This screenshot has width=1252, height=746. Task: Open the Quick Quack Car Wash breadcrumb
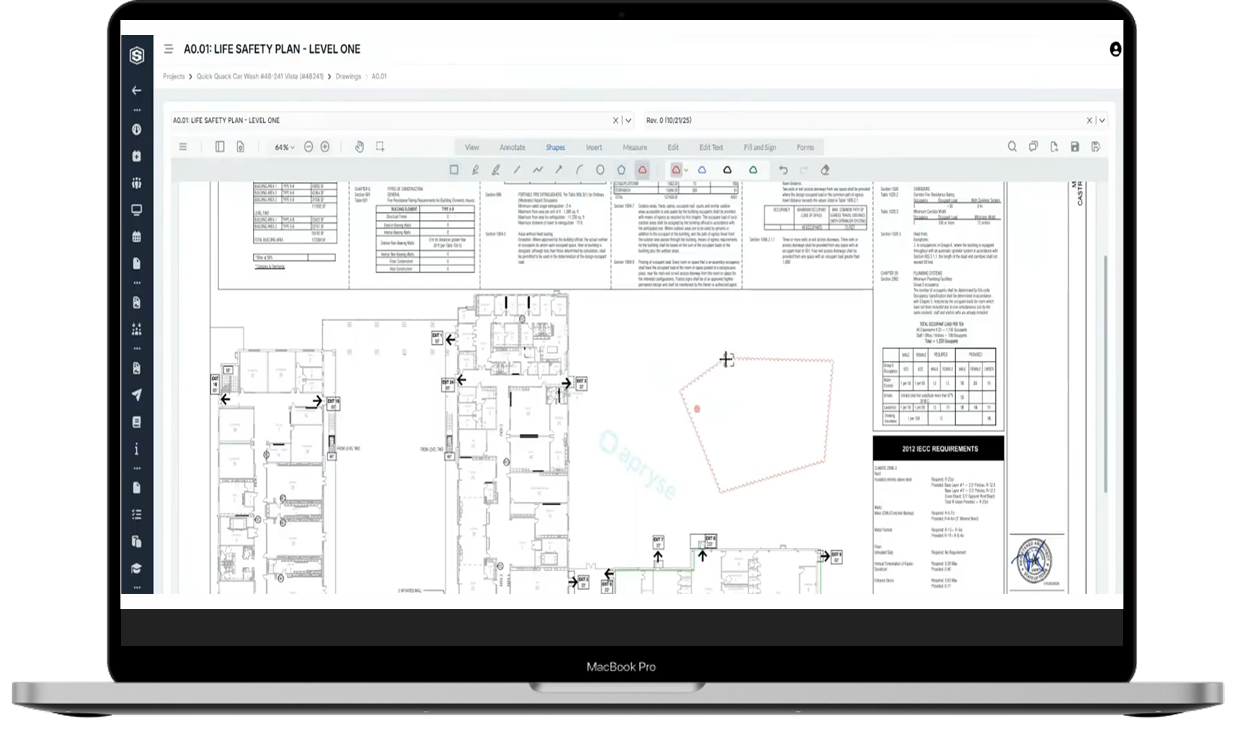(260, 76)
